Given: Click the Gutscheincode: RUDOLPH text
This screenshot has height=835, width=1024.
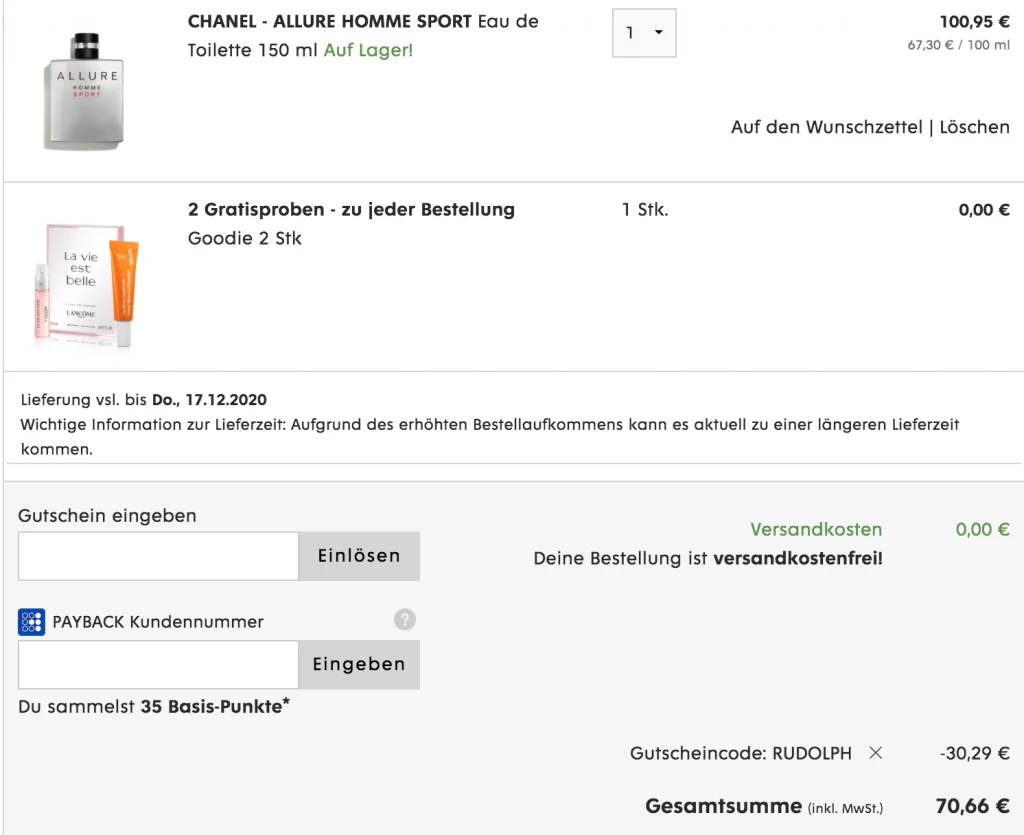Looking at the screenshot, I should (x=741, y=753).
